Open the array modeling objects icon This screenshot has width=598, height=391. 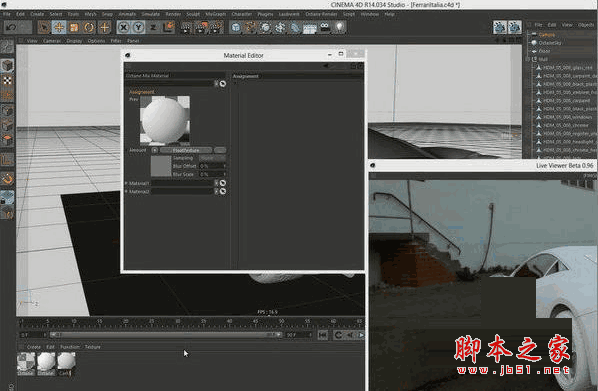click(x=280, y=27)
